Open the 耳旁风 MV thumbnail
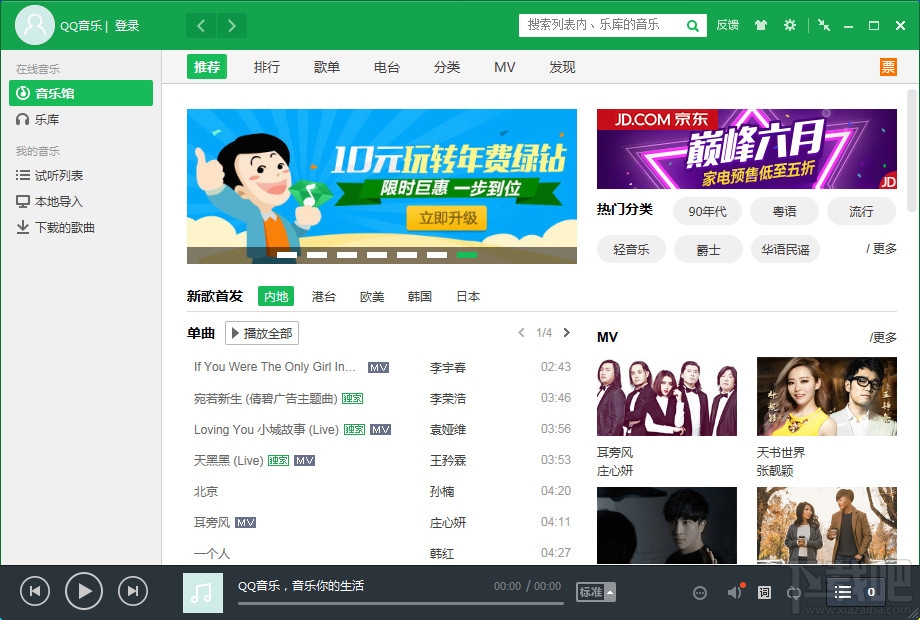The height and width of the screenshot is (620, 920). pyautogui.click(x=667, y=397)
